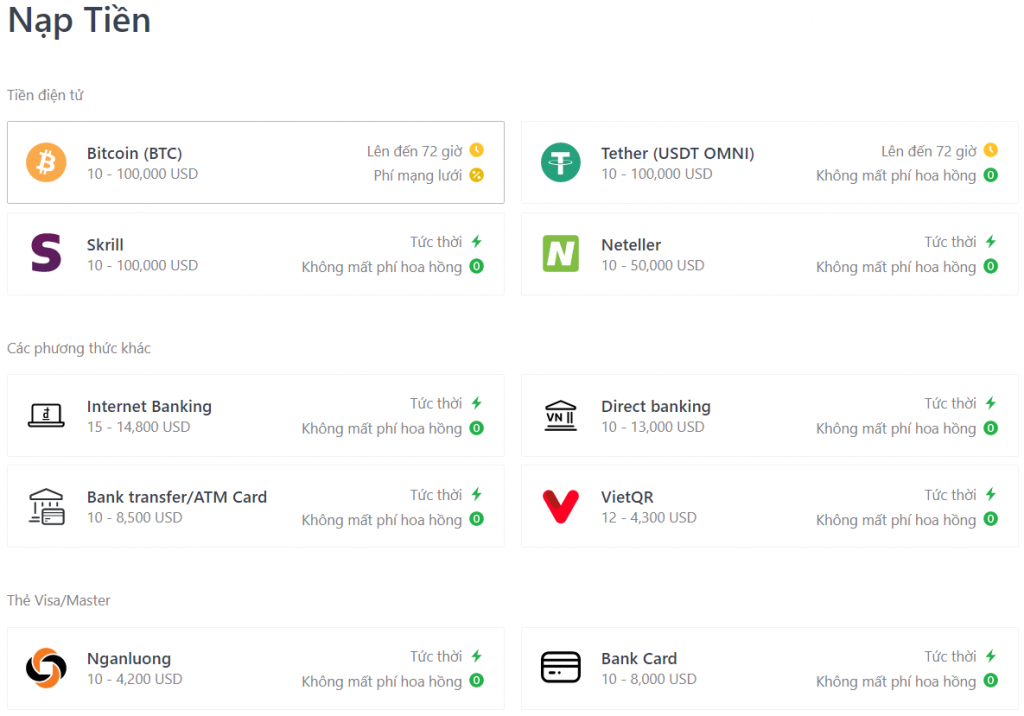The height and width of the screenshot is (716, 1024).
Task: Click the green lightning icon in Skrill row
Action: click(x=477, y=242)
